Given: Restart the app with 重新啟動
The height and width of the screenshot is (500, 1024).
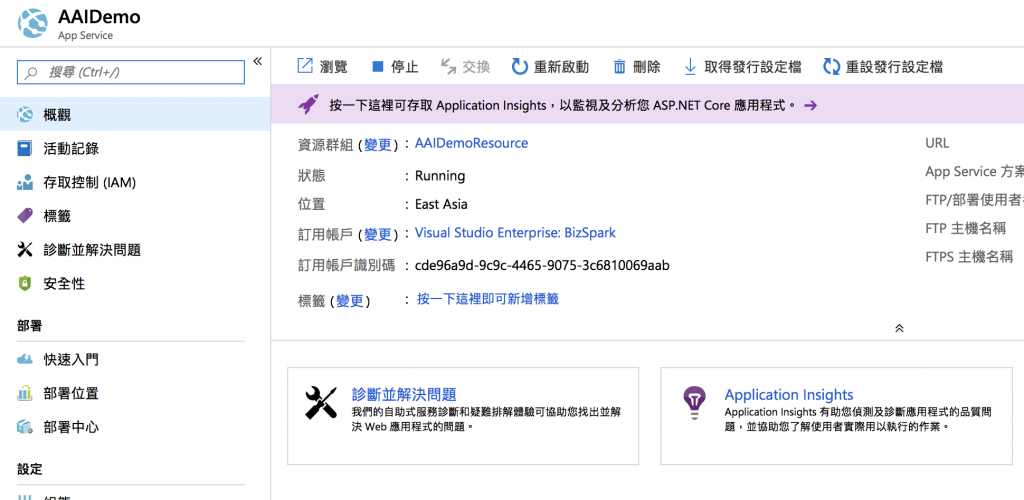Looking at the screenshot, I should coord(550,67).
